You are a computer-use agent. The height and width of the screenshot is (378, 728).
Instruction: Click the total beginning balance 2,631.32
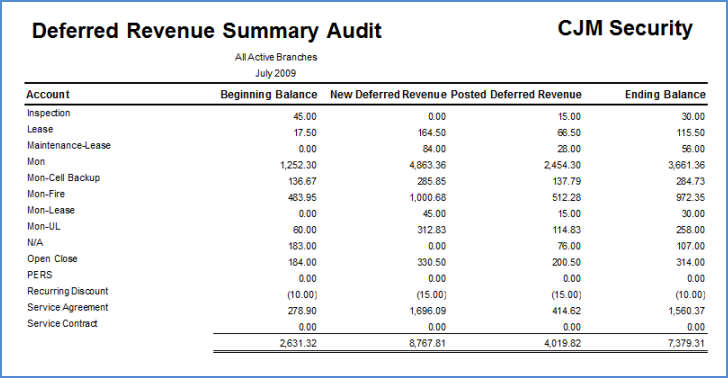pos(298,344)
